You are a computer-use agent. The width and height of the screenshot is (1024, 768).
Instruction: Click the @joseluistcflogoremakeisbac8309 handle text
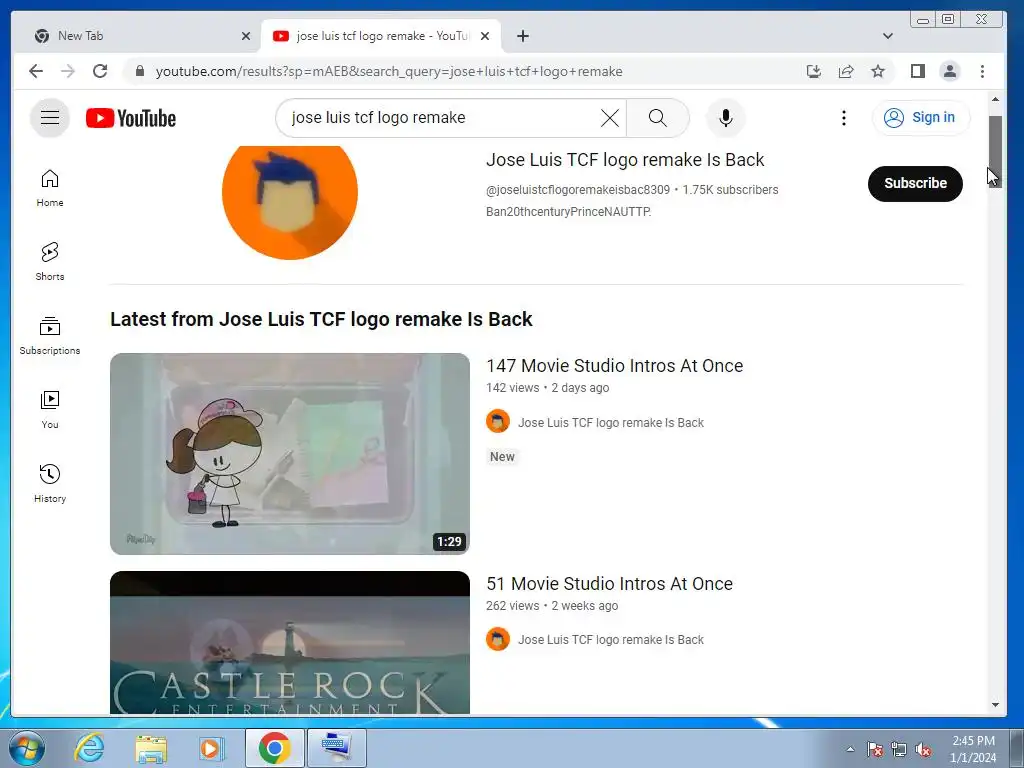578,189
